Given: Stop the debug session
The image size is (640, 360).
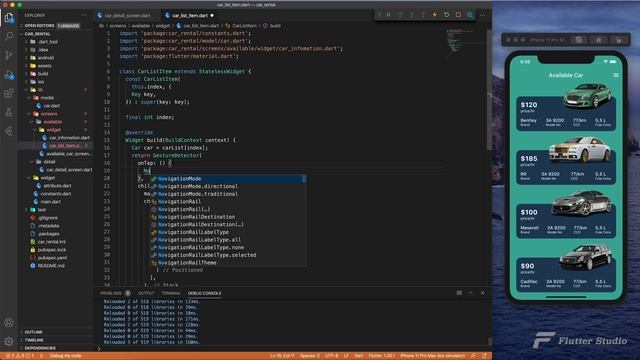Looking at the screenshot, I should pyautogui.click(x=458, y=15).
